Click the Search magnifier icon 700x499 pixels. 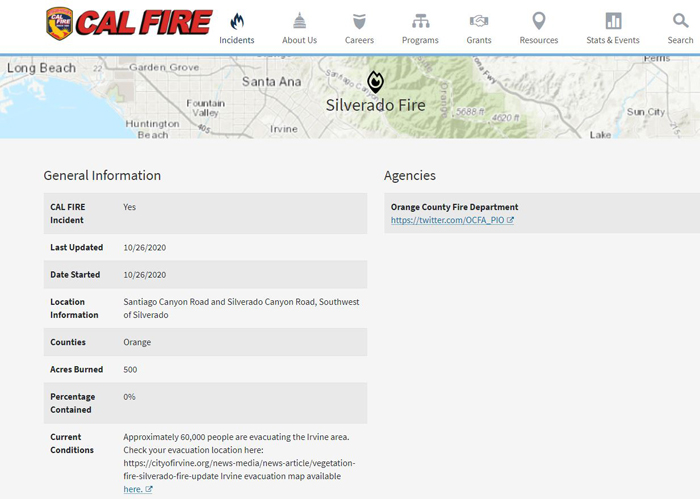pos(680,21)
